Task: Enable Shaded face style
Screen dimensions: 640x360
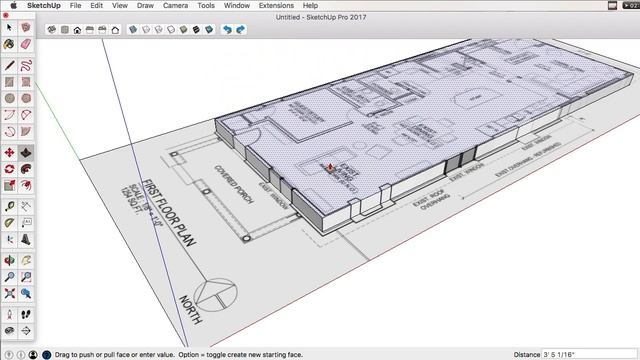Action: [x=184, y=29]
